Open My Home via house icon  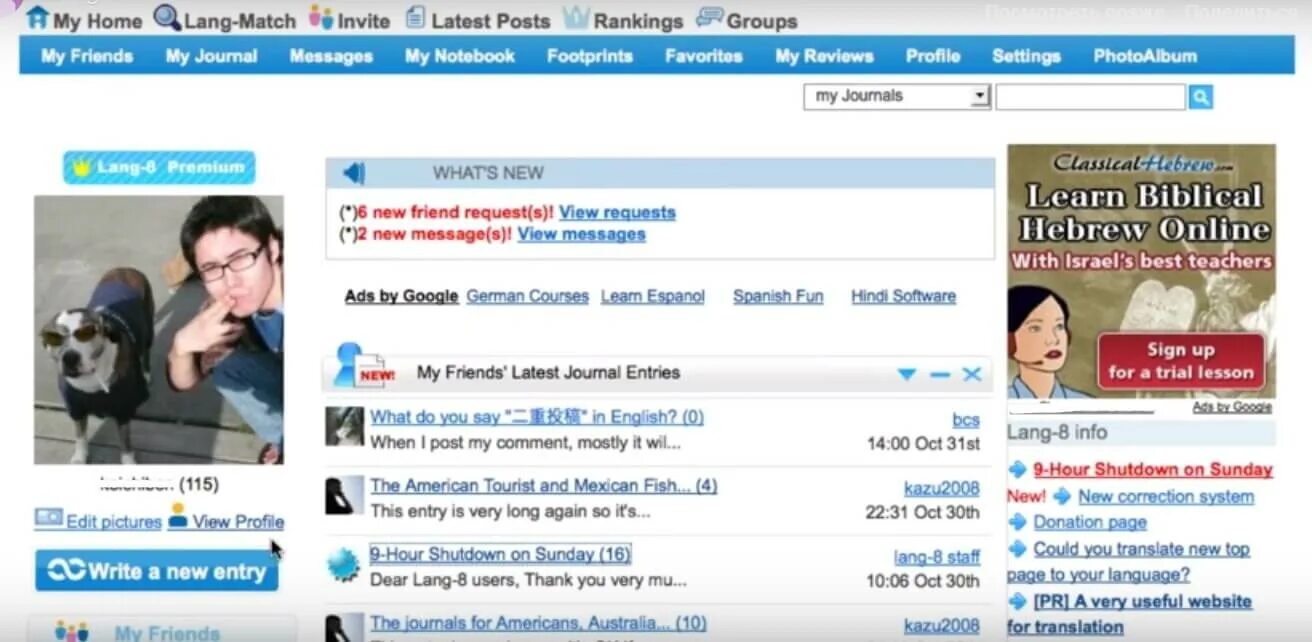tap(36, 17)
